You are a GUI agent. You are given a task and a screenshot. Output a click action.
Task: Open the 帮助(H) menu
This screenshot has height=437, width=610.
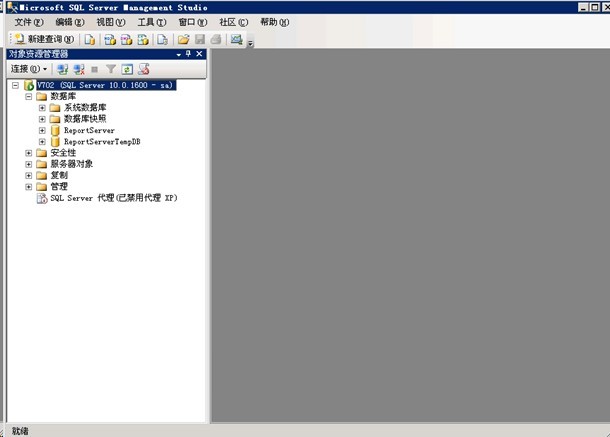[x=275, y=22]
